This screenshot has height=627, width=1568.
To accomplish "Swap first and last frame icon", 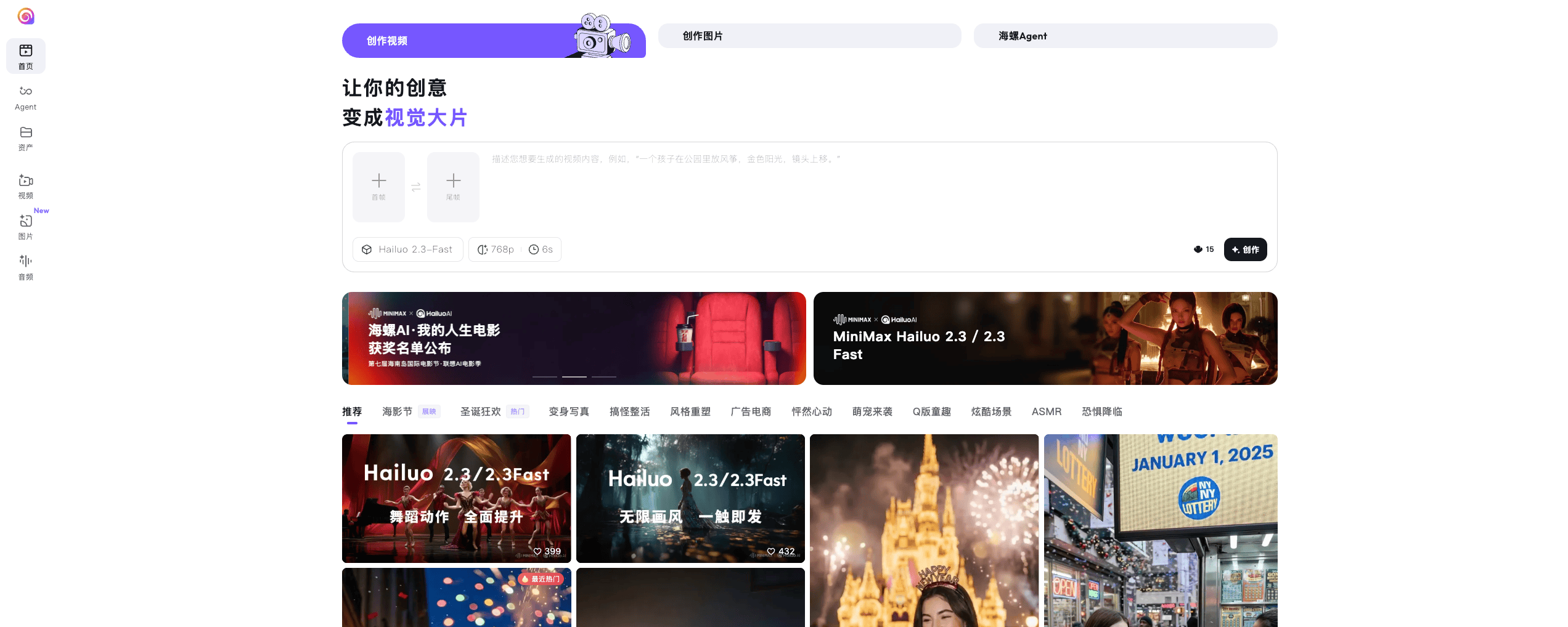I will [416, 187].
